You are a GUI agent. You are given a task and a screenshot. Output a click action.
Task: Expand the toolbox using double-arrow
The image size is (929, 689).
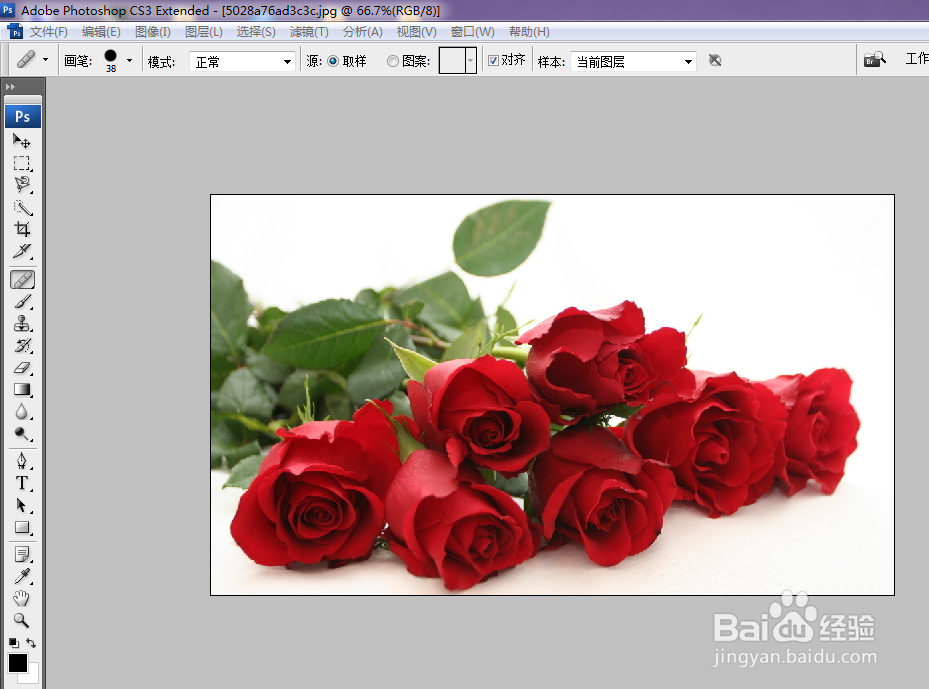pos(10,86)
